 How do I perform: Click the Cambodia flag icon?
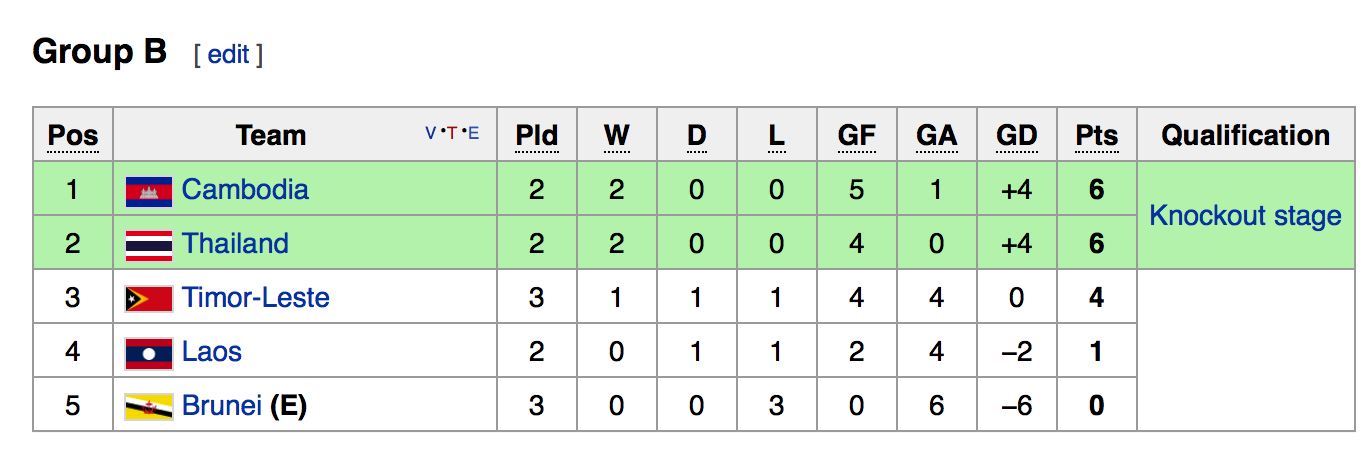(148, 190)
